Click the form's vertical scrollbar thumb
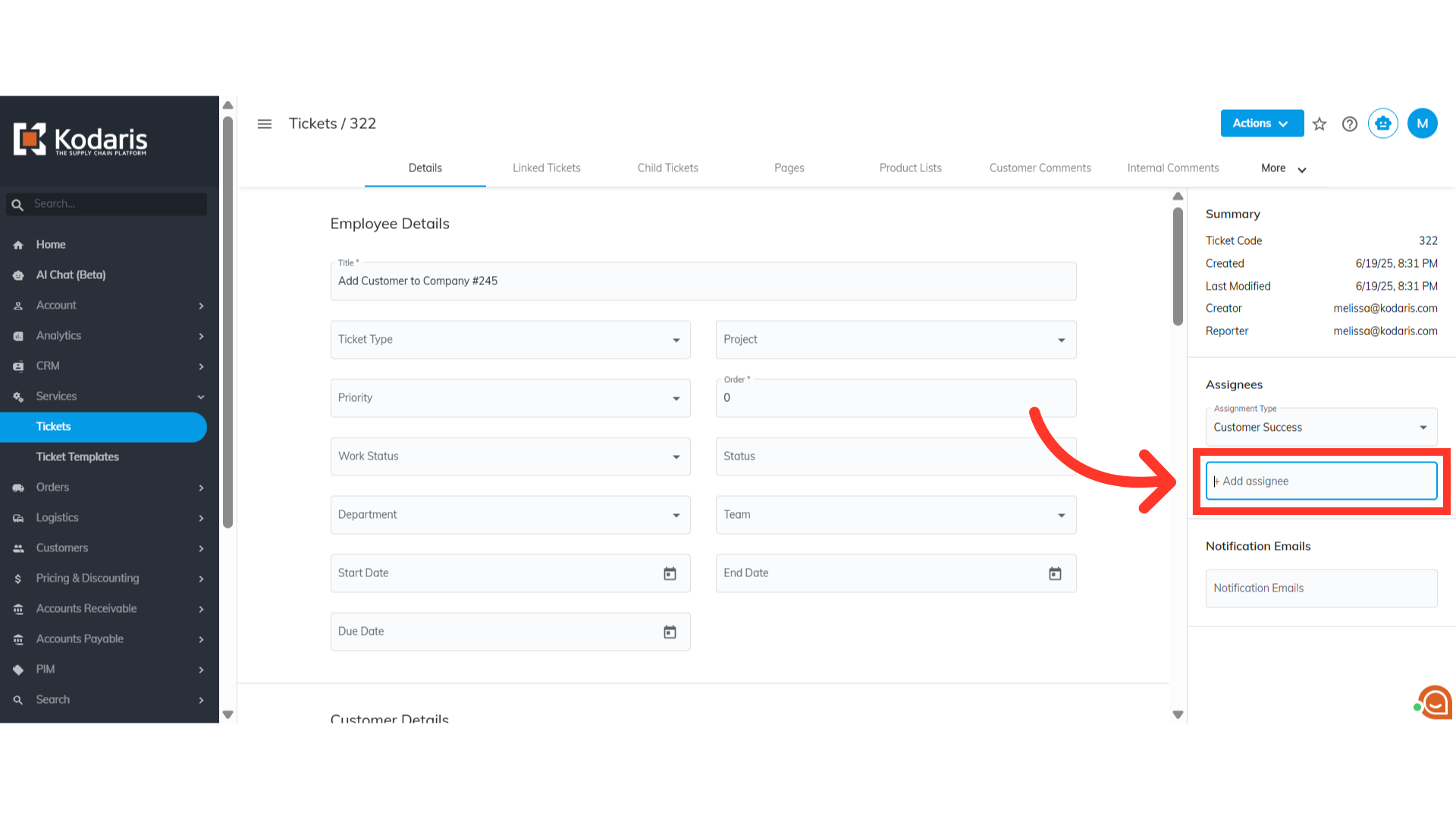 click(1178, 265)
